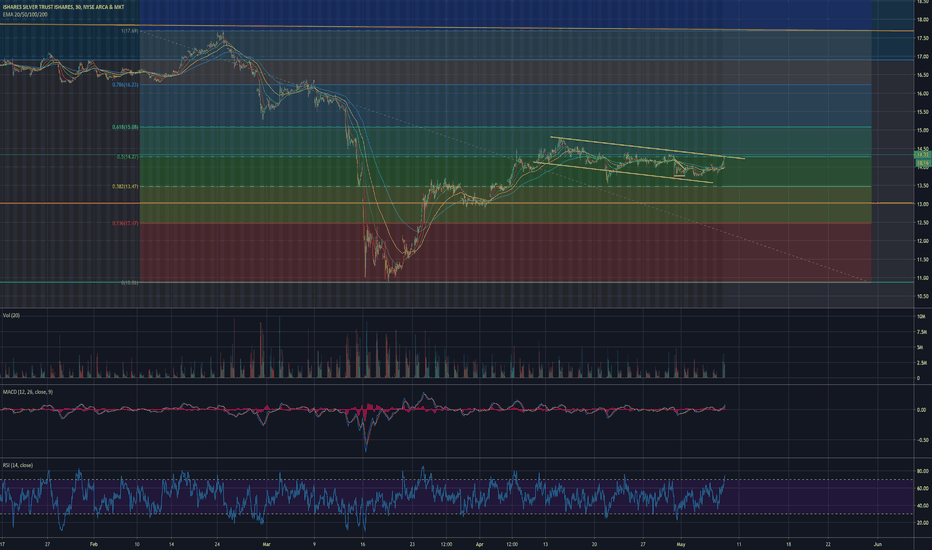Click the 80.00 RSI axis label
This screenshot has height=550, width=932.
coord(922,471)
